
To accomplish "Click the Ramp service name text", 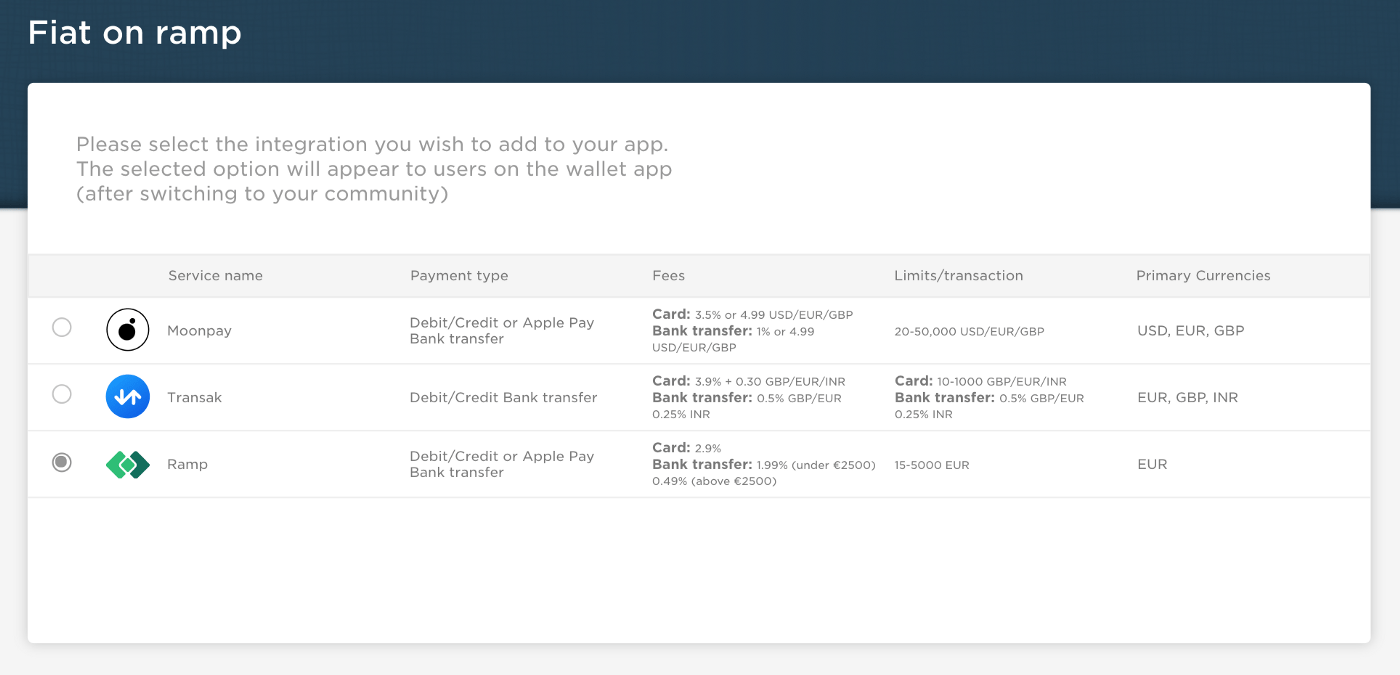I will coord(187,464).
